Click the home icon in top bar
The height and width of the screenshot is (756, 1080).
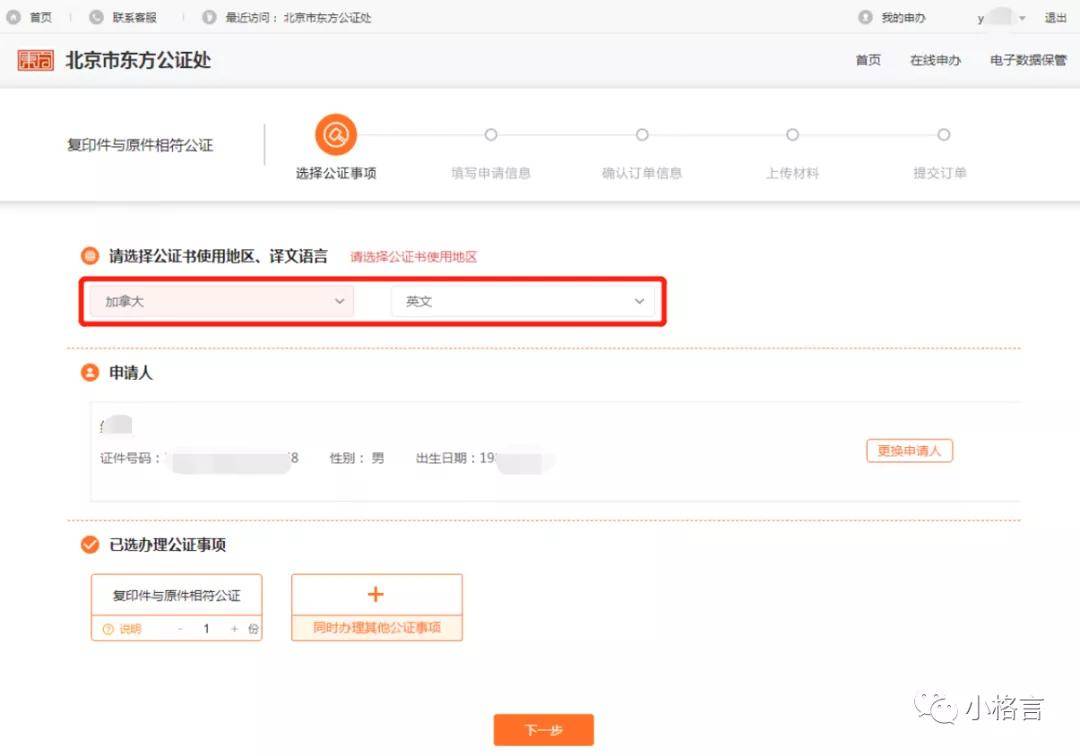[14, 17]
